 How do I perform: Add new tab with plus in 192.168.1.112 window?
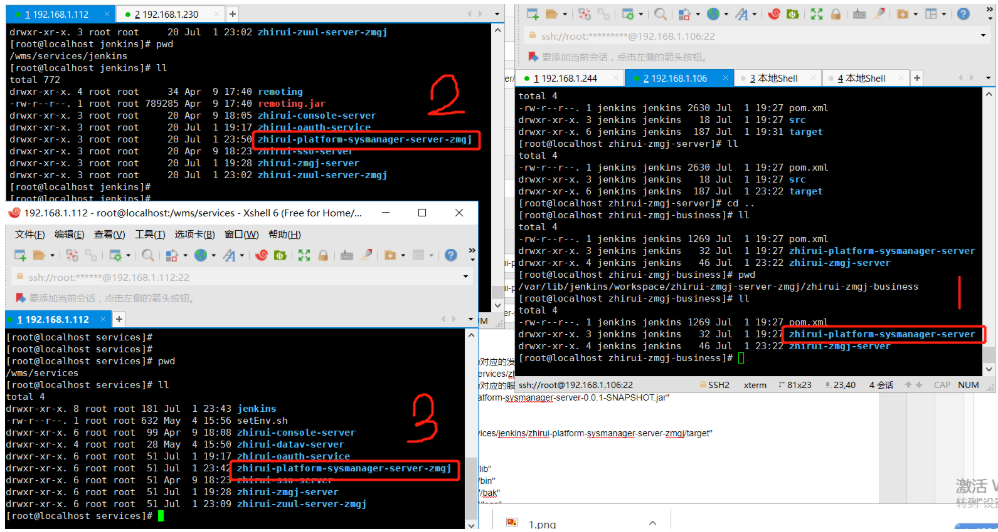pos(119,319)
